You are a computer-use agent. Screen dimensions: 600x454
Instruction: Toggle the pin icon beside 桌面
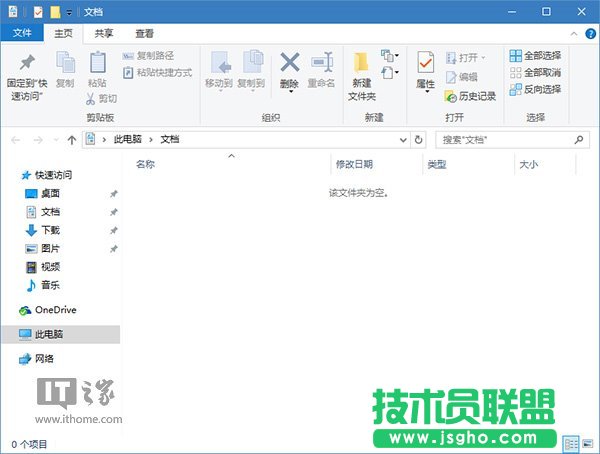[x=114, y=194]
